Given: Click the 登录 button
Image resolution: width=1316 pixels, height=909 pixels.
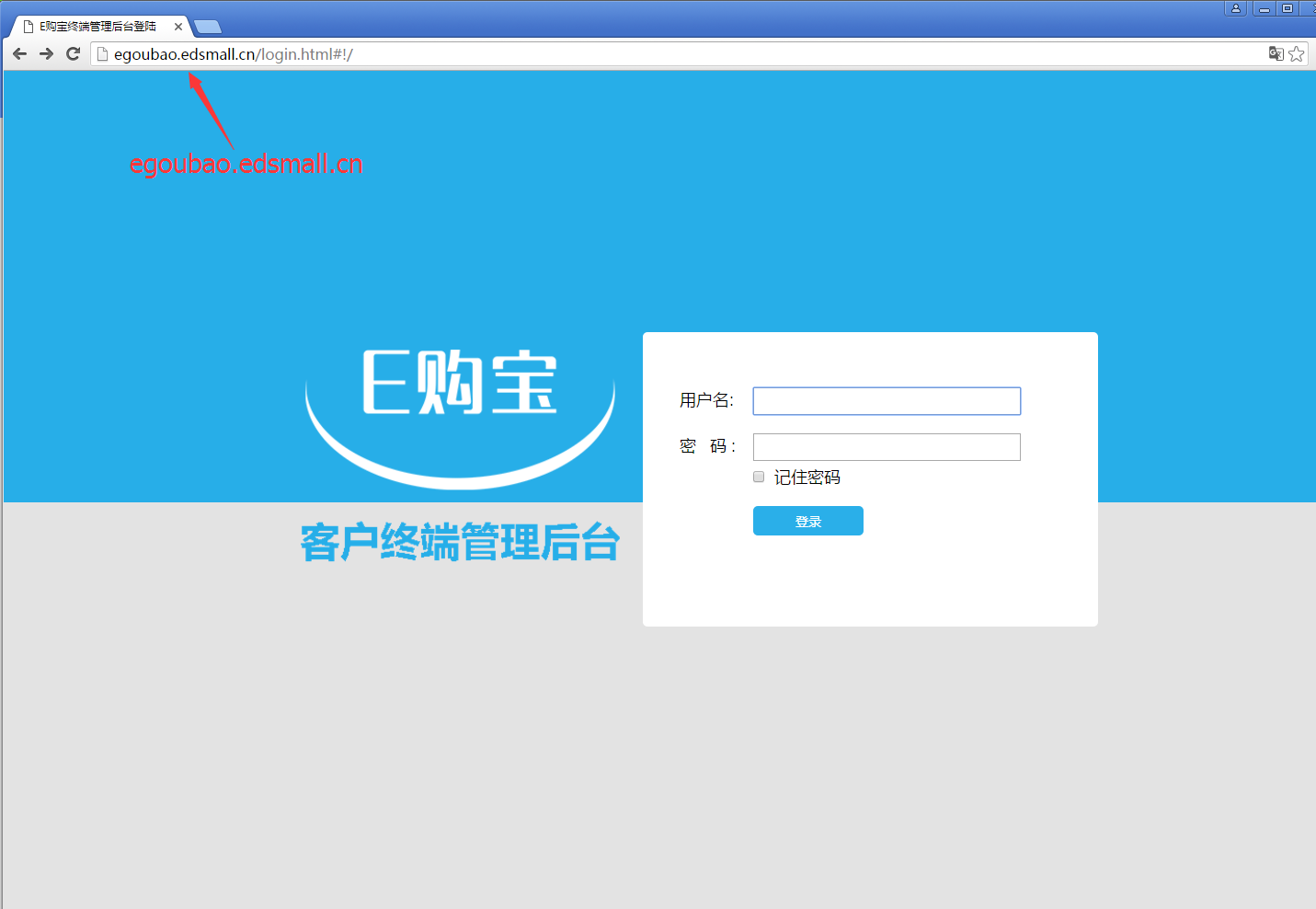Looking at the screenshot, I should pyautogui.click(x=808, y=521).
